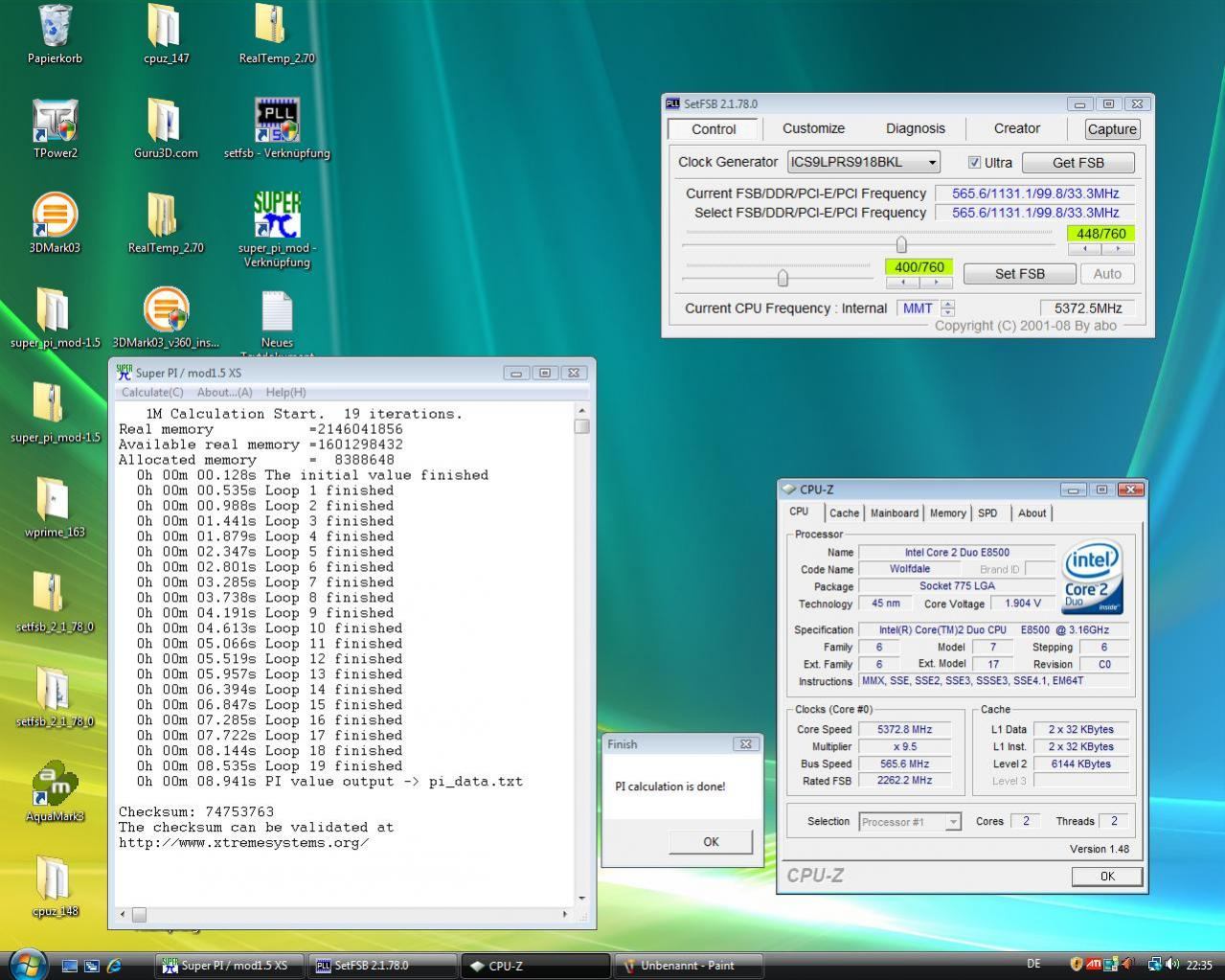
Task: Click the ATI tray icon
Action: (1093, 965)
